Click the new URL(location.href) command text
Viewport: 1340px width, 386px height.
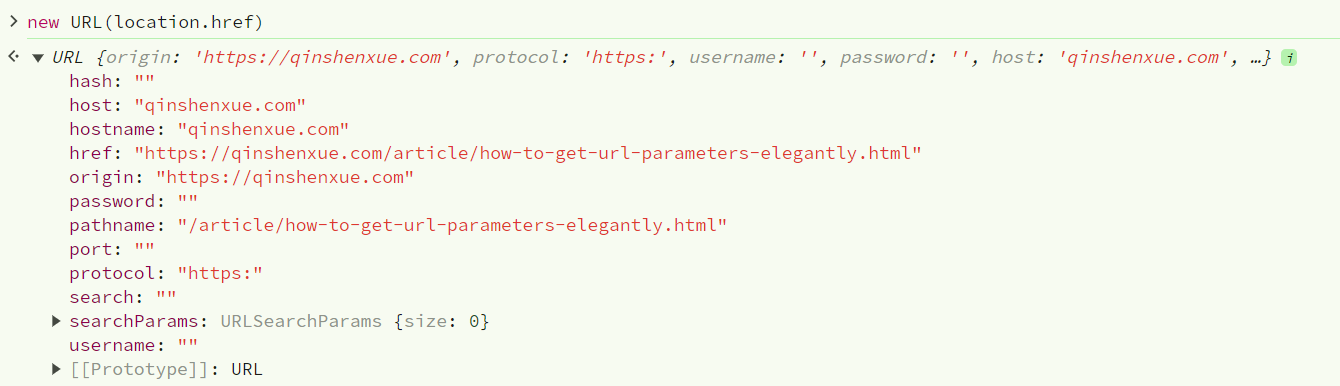[x=145, y=22]
